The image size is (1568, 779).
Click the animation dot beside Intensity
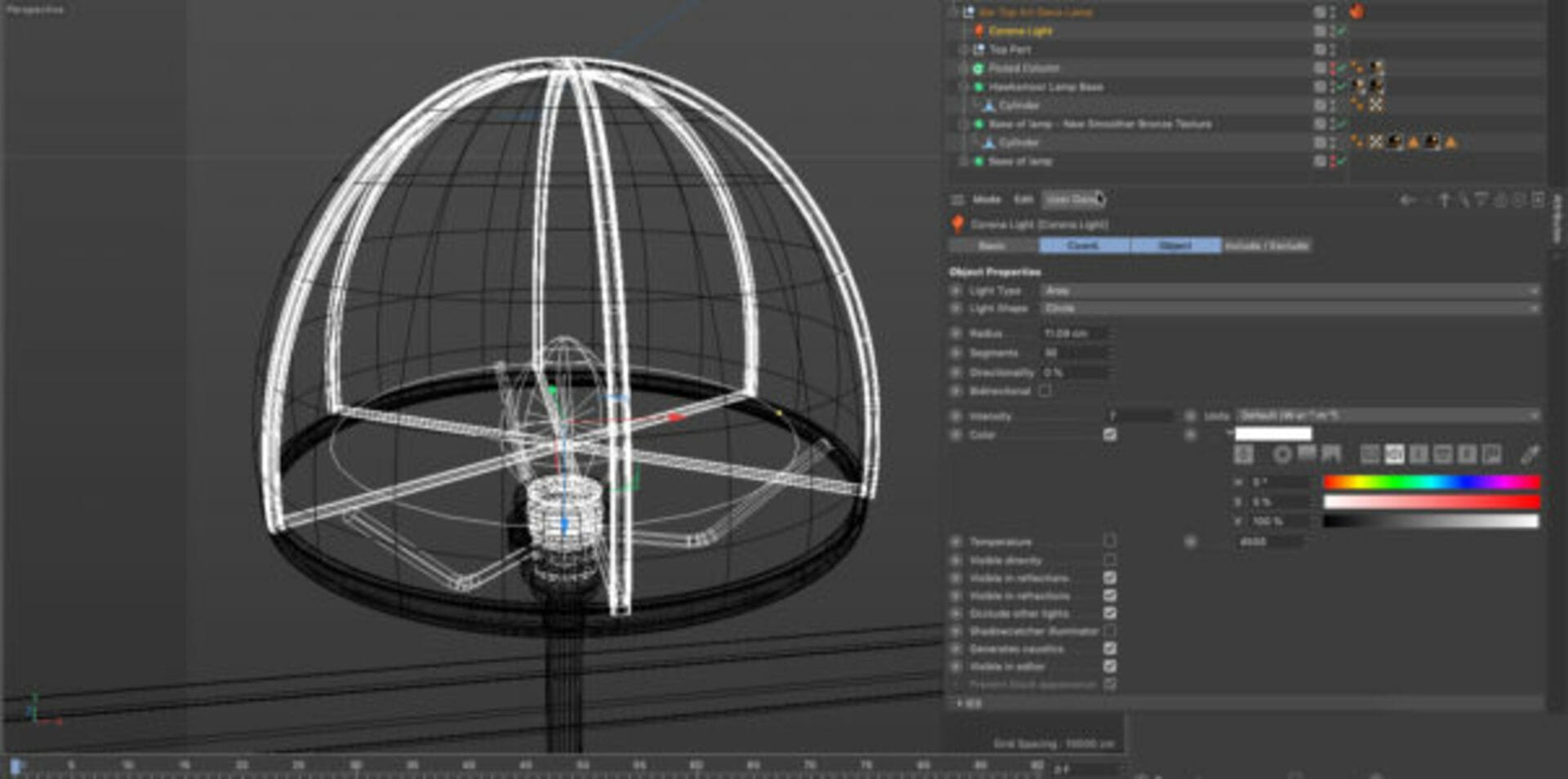coord(955,416)
